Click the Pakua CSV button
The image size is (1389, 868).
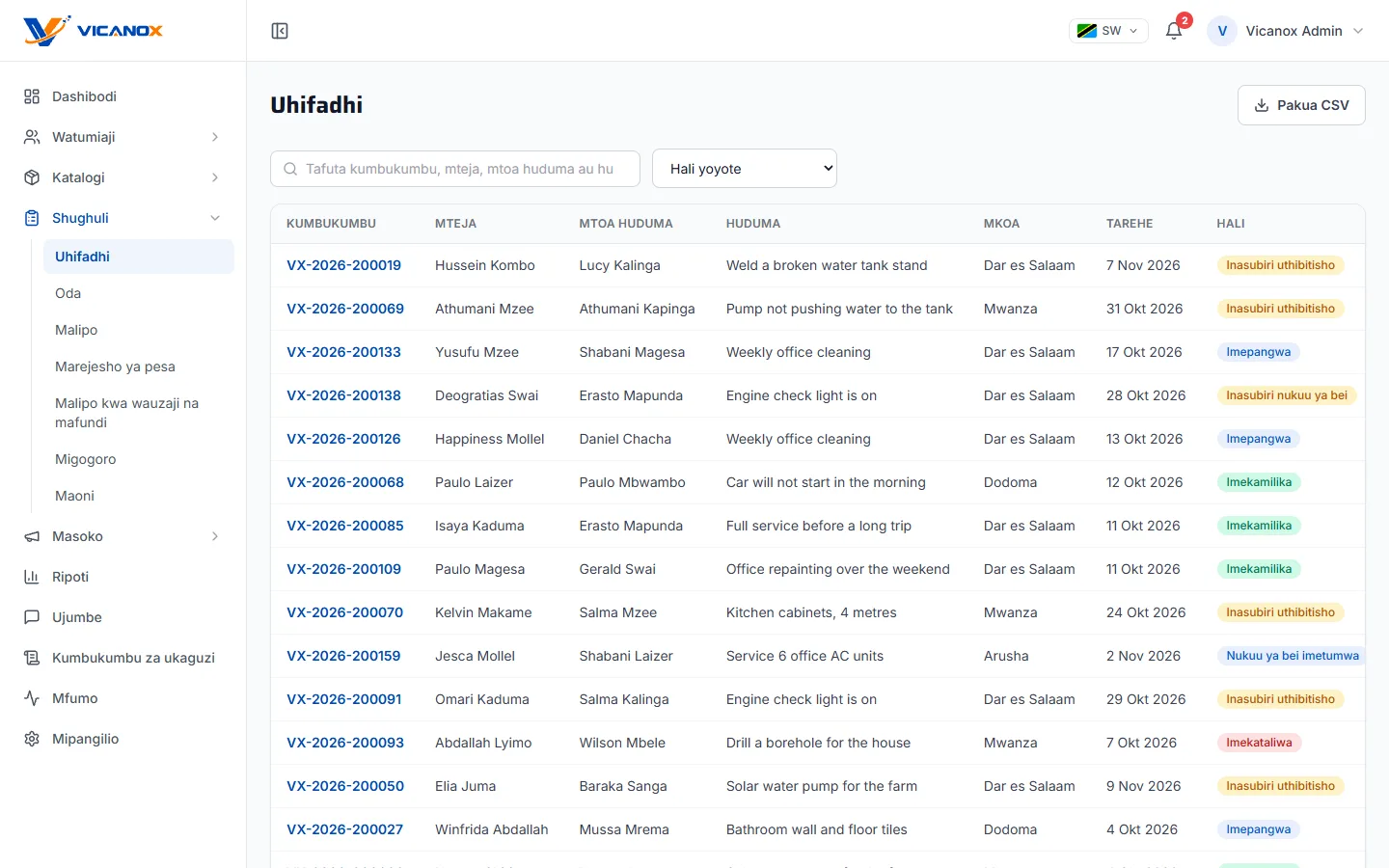coord(1301,105)
